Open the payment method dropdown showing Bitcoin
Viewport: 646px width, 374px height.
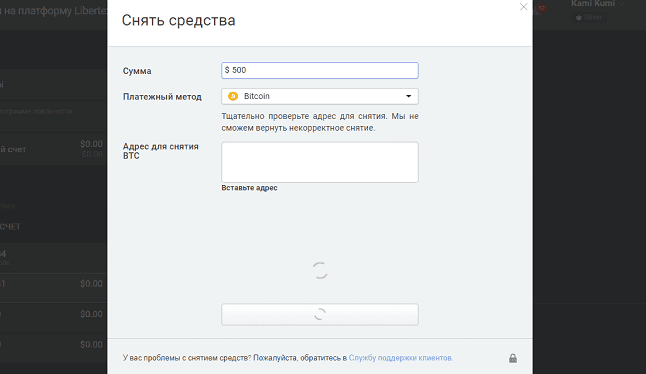tap(320, 96)
